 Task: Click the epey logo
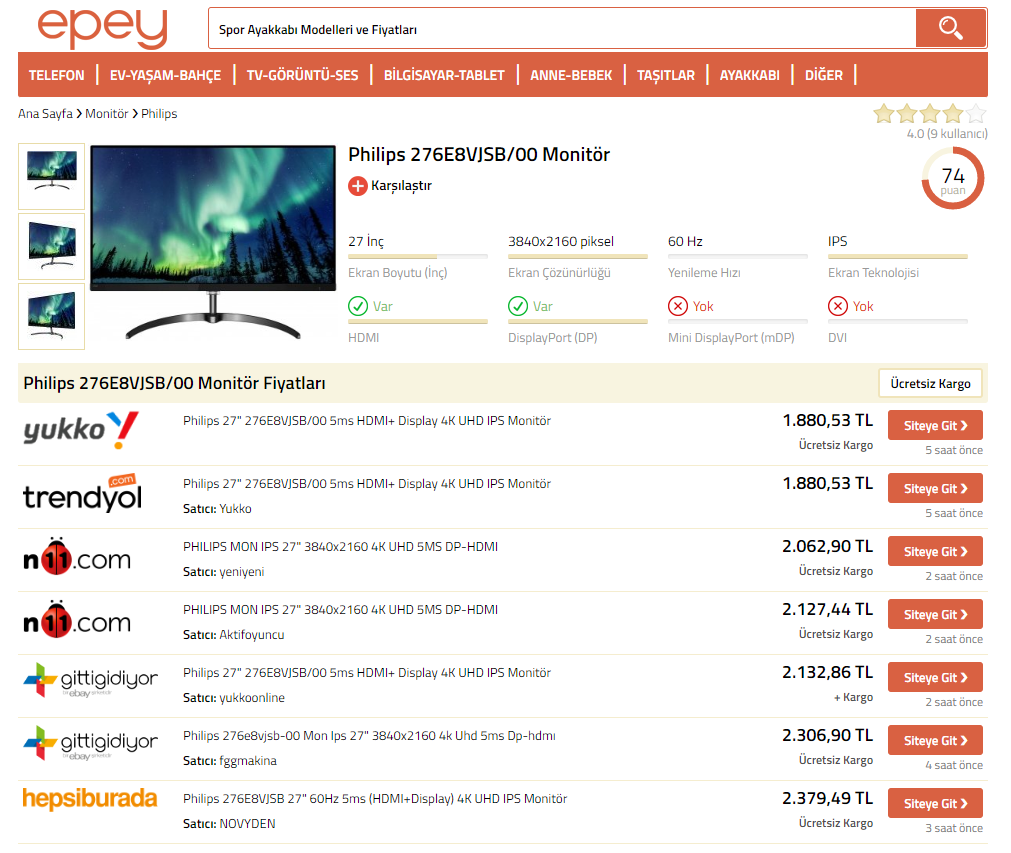(102, 29)
